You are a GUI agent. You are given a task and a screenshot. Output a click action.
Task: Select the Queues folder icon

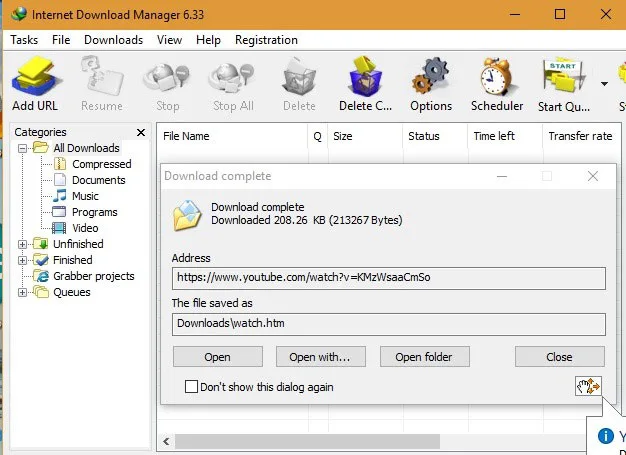(x=41, y=292)
